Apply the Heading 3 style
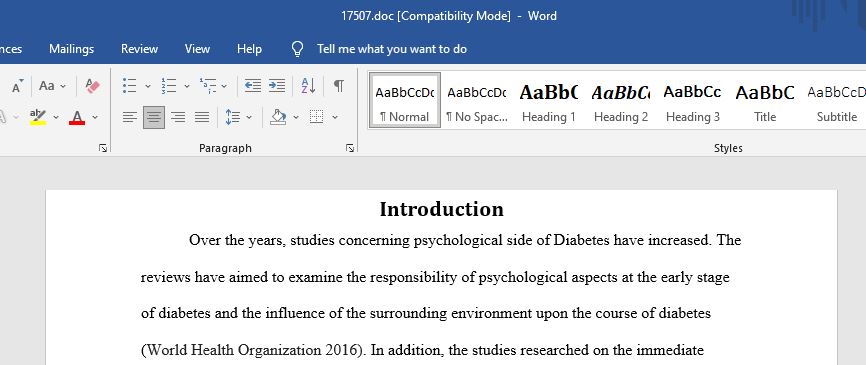866x365 pixels. tap(693, 100)
